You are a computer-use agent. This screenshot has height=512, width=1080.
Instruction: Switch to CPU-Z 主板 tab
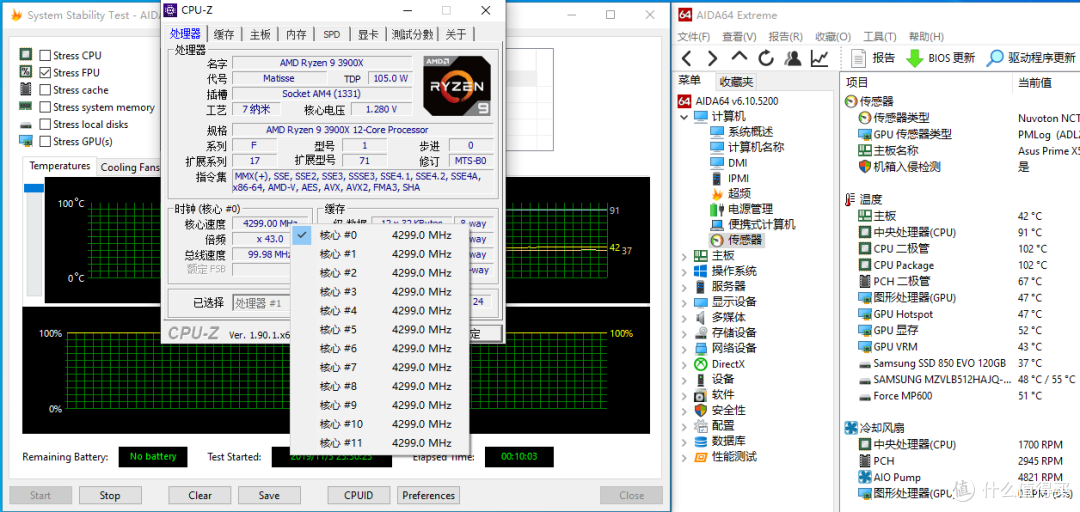(260, 34)
